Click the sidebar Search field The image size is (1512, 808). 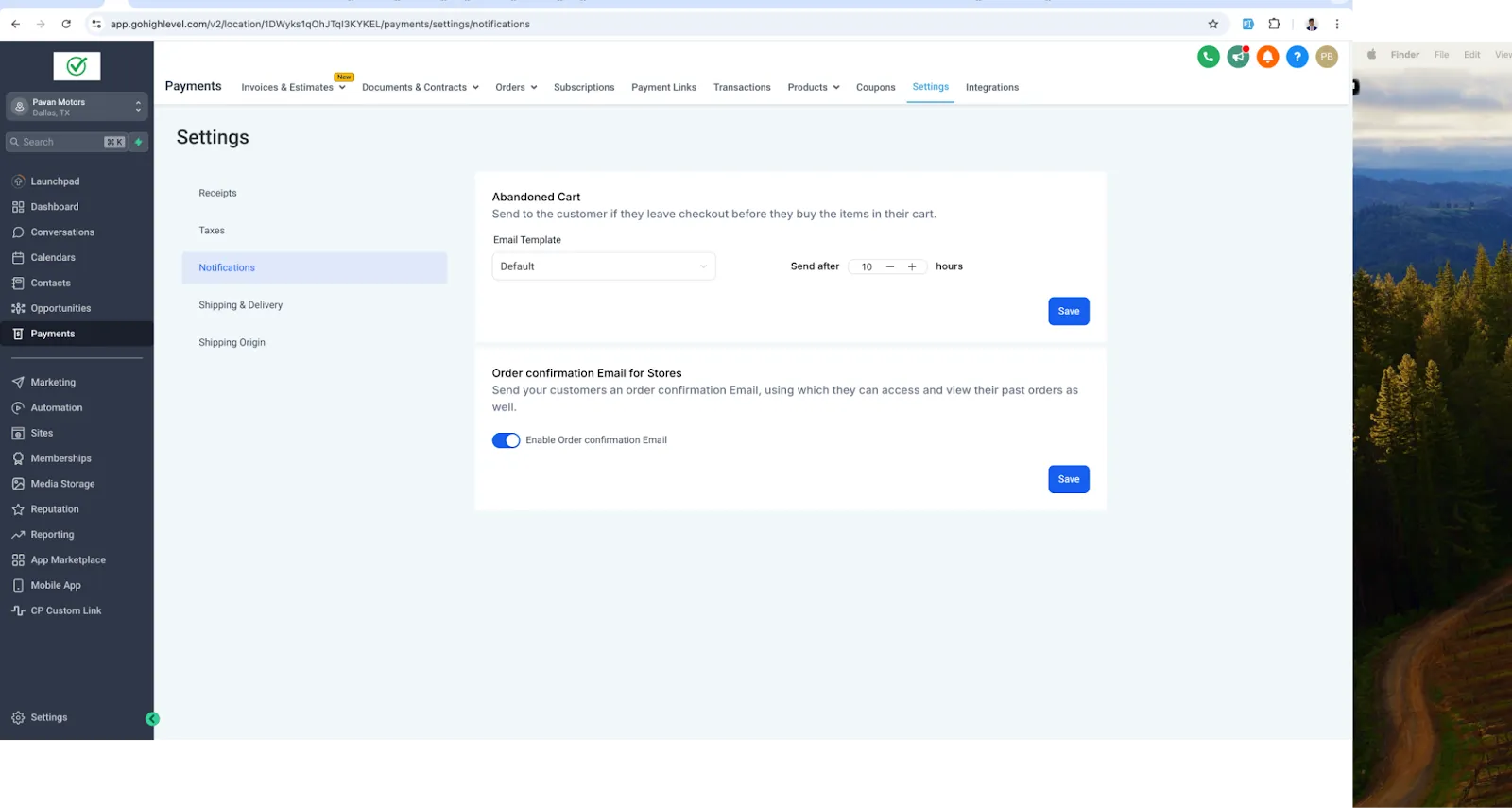(x=66, y=142)
